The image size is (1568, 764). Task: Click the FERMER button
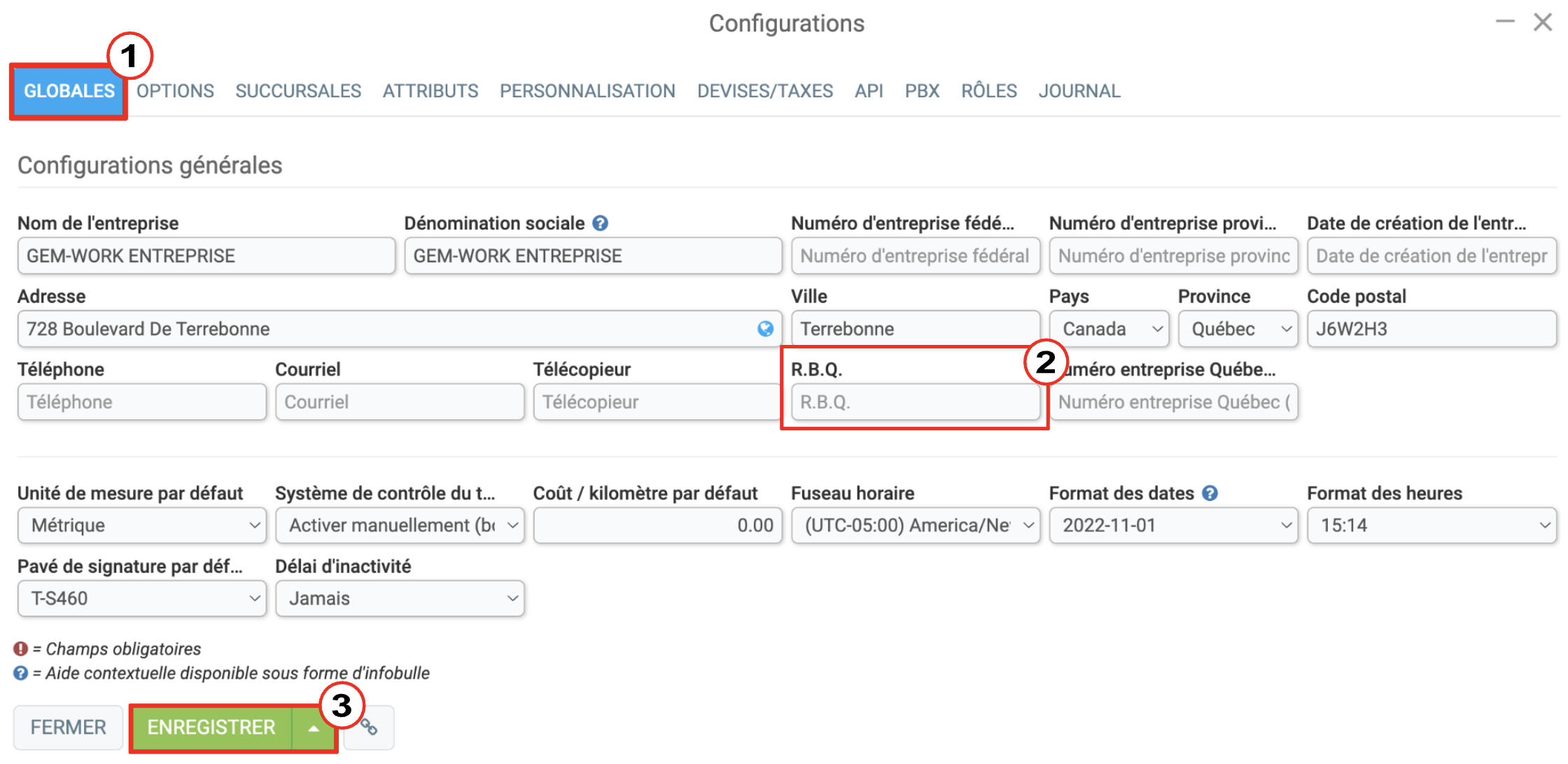[x=68, y=728]
